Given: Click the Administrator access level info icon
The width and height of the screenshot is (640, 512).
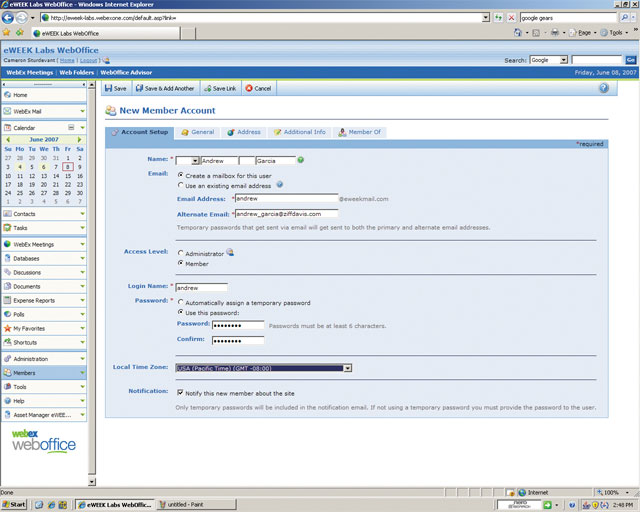Looking at the screenshot, I should (230, 252).
